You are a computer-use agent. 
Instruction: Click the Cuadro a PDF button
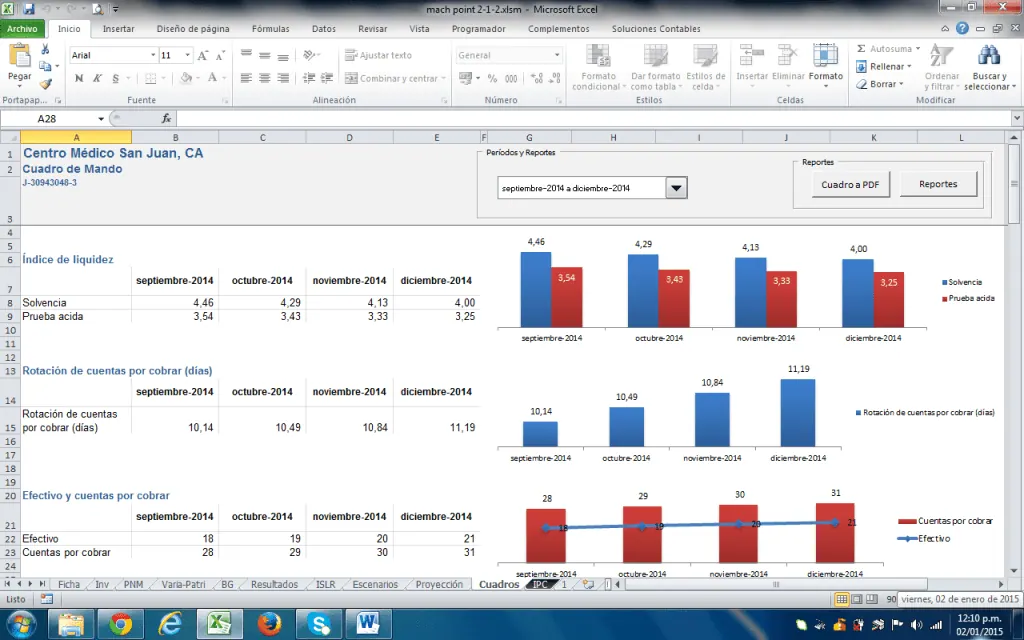click(x=850, y=185)
